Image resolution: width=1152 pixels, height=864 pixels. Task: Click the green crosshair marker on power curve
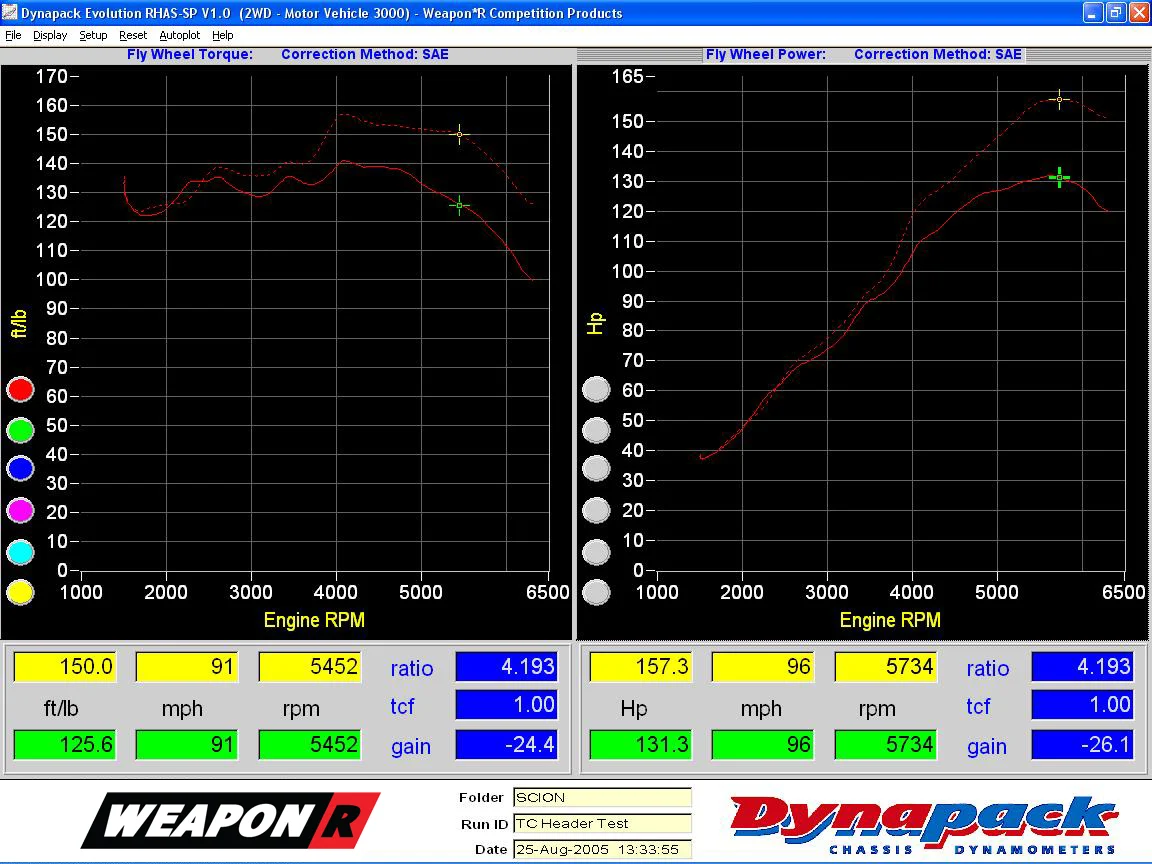click(x=1059, y=177)
